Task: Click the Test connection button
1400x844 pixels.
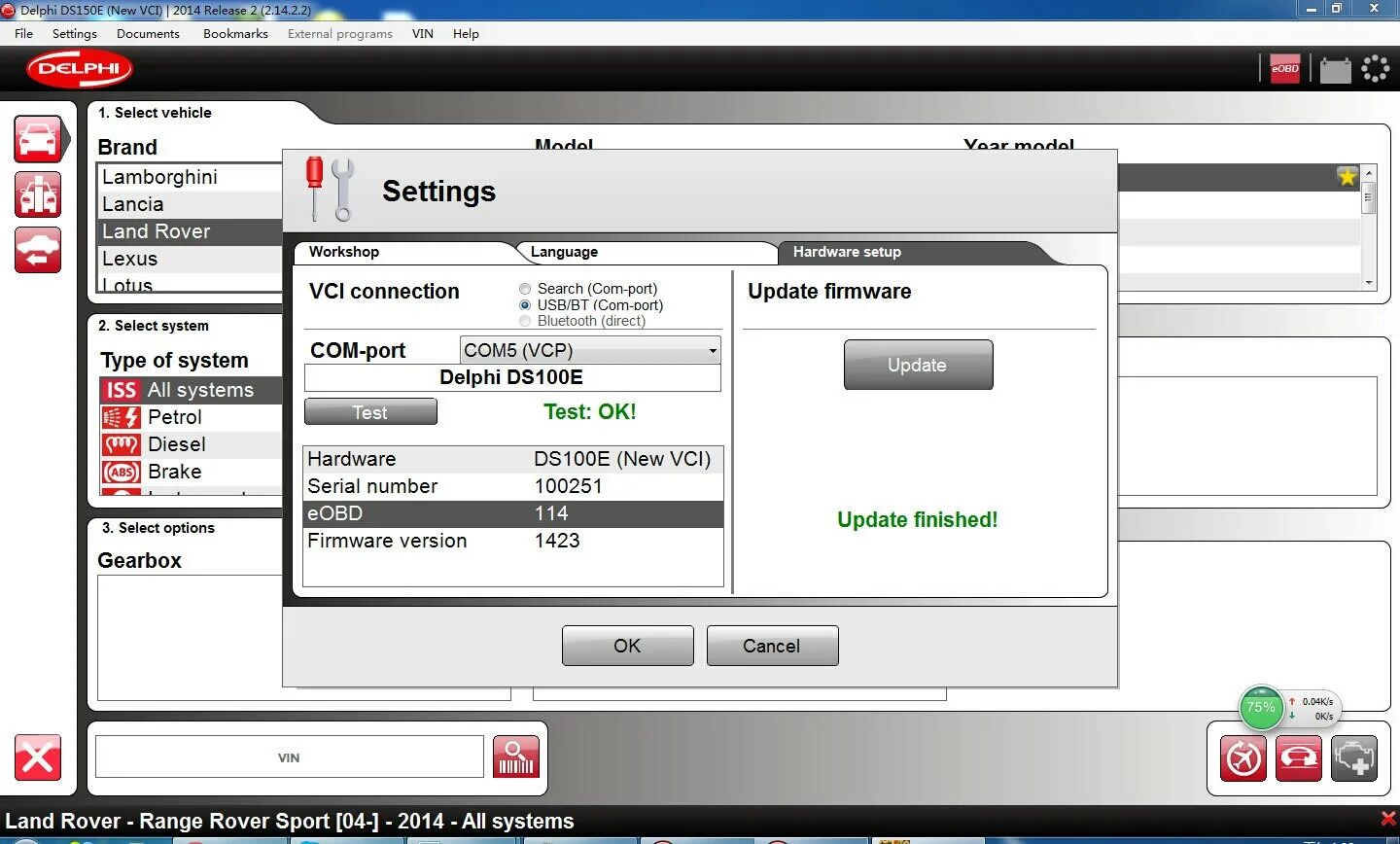Action: click(x=370, y=412)
